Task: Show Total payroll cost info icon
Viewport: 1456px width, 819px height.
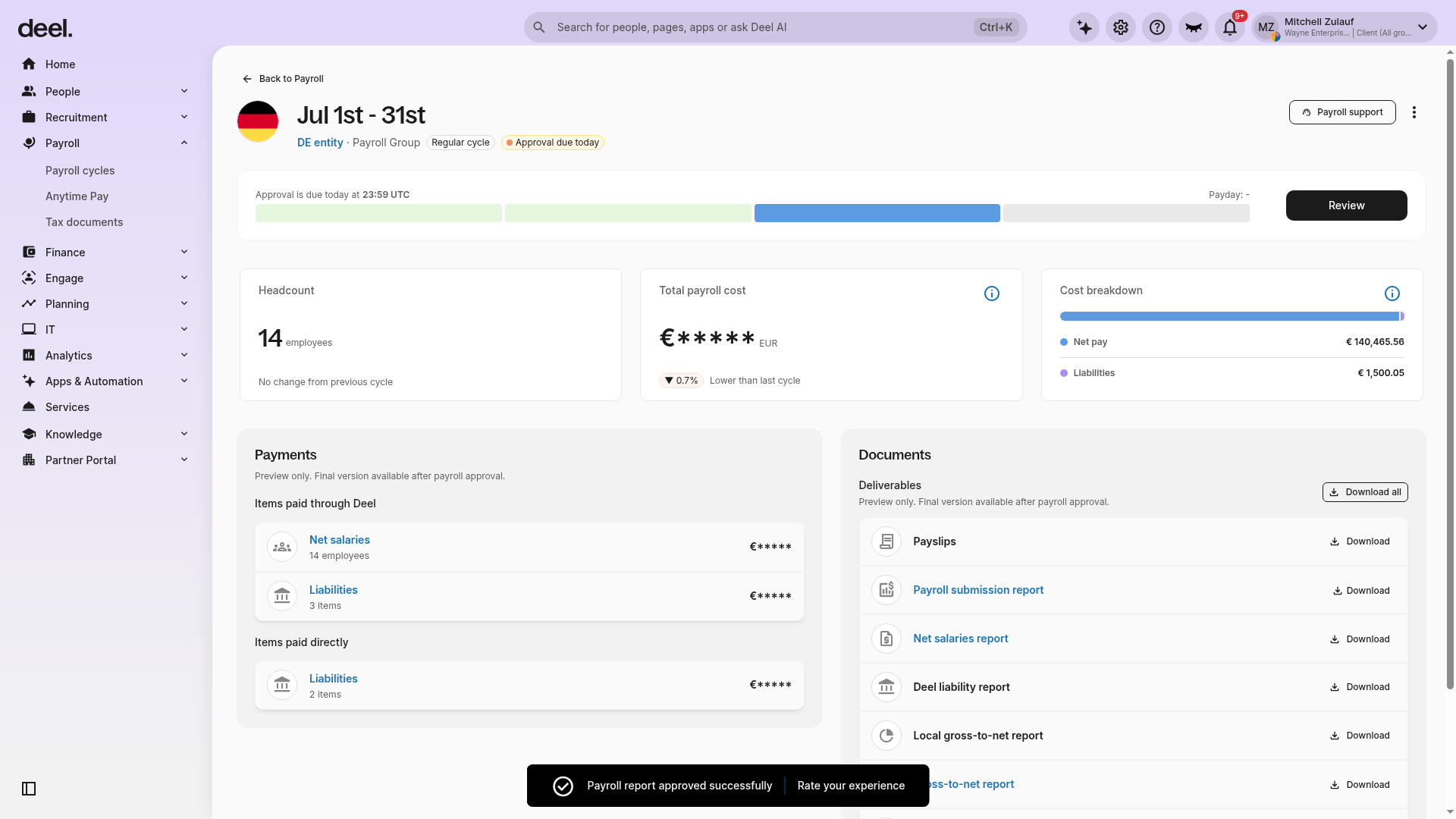Action: point(992,293)
